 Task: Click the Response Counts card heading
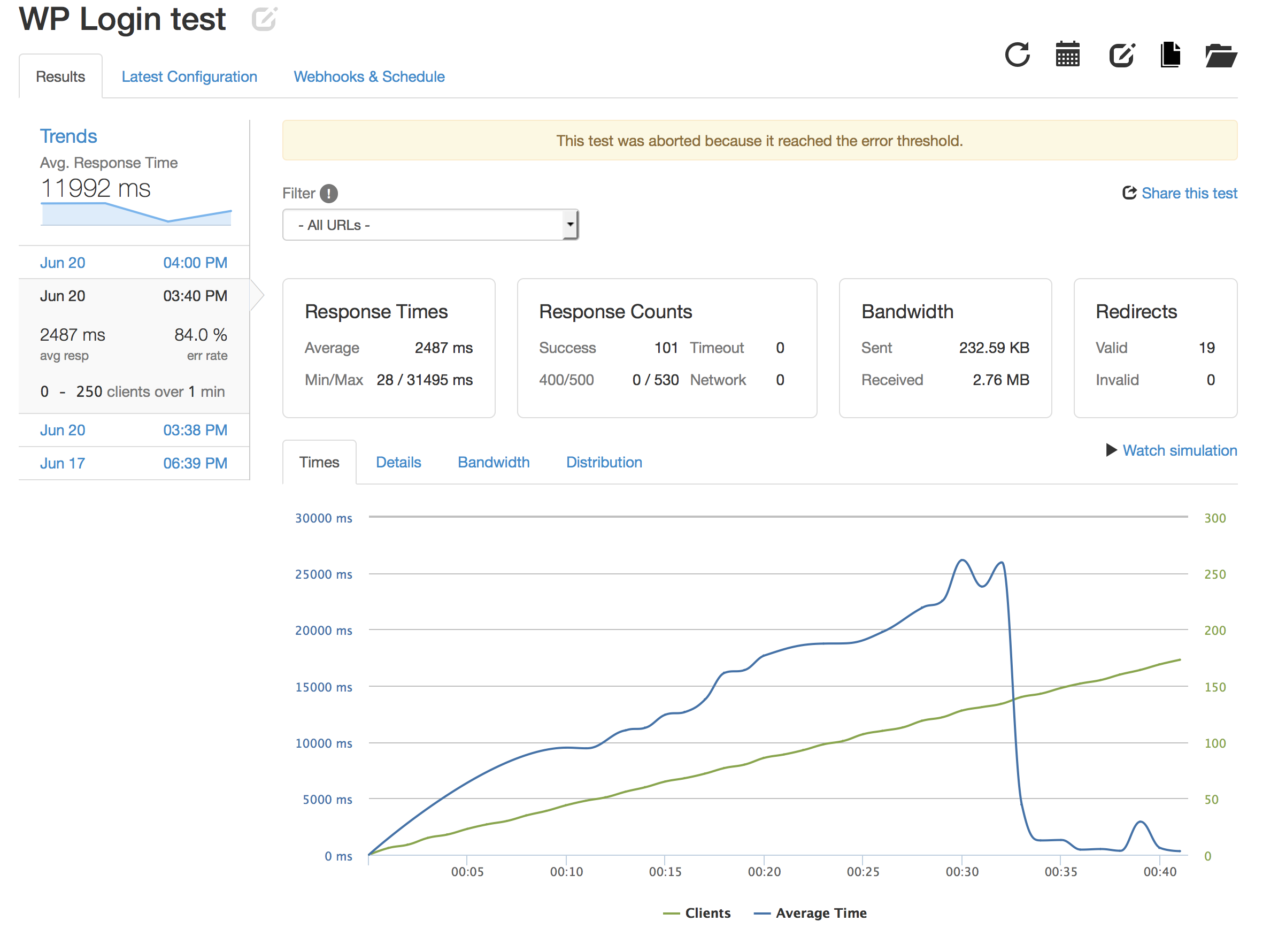pyautogui.click(x=615, y=311)
